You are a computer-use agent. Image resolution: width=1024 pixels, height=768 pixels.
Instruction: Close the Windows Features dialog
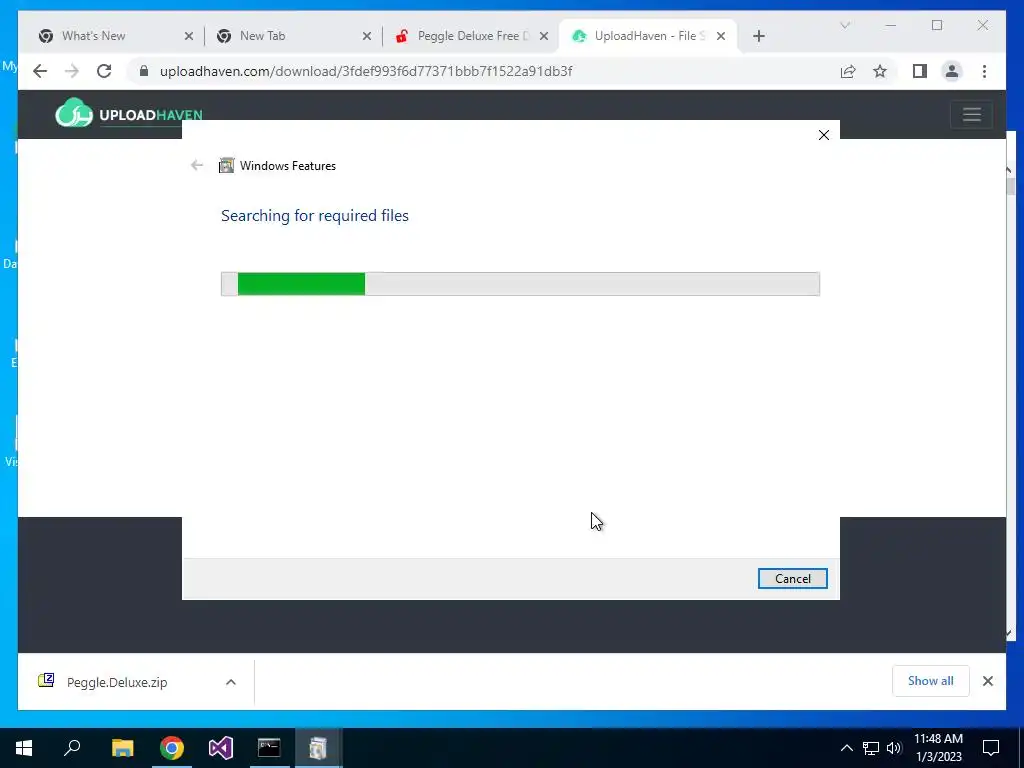824,135
